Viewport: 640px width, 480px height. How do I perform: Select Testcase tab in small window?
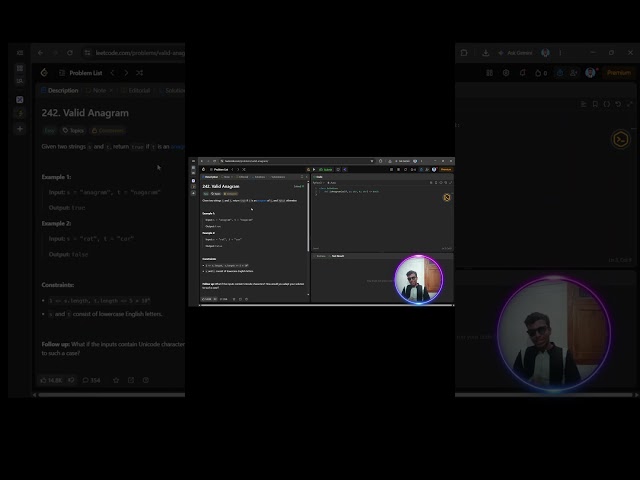click(x=320, y=256)
